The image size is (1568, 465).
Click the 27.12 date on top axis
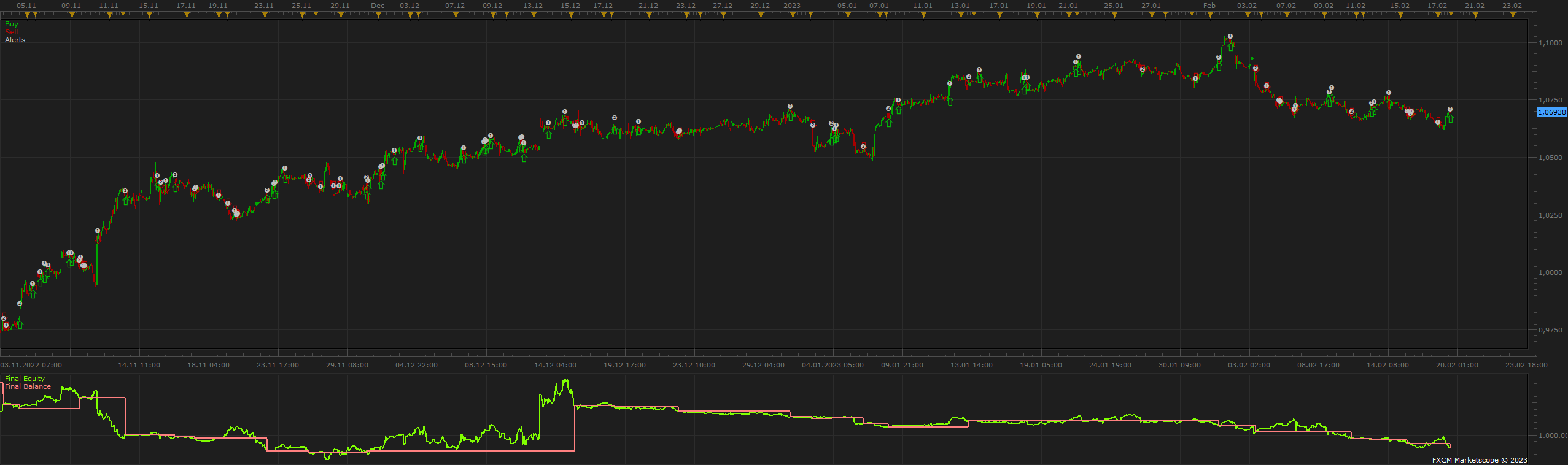pyautogui.click(x=723, y=6)
